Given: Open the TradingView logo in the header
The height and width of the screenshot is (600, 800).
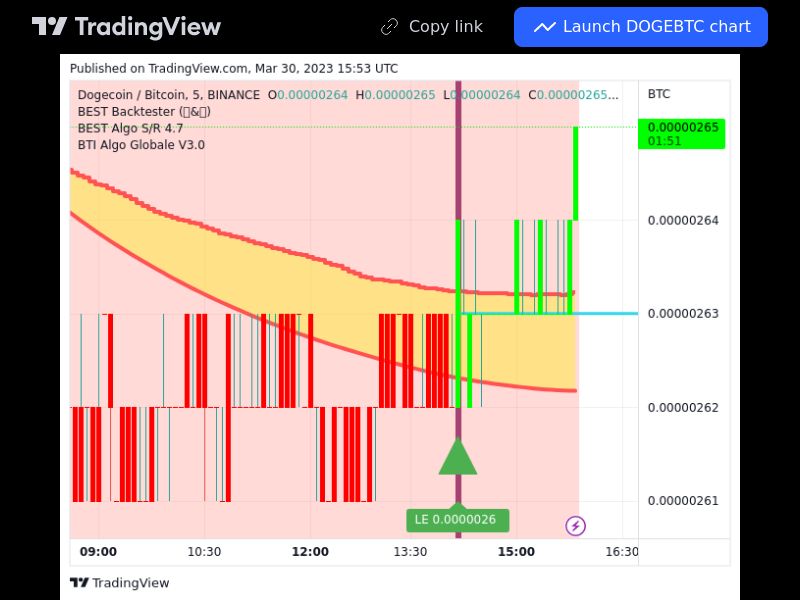Looking at the screenshot, I should 126,27.
